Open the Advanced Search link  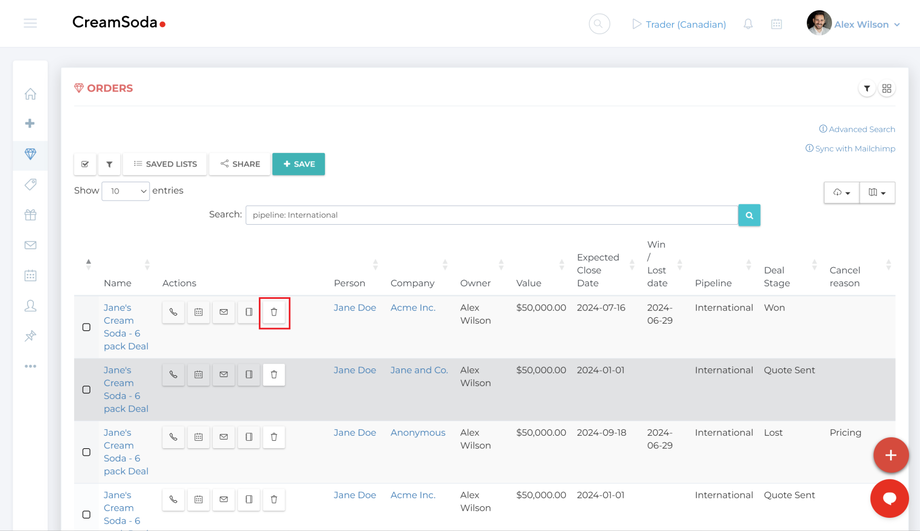tap(857, 129)
